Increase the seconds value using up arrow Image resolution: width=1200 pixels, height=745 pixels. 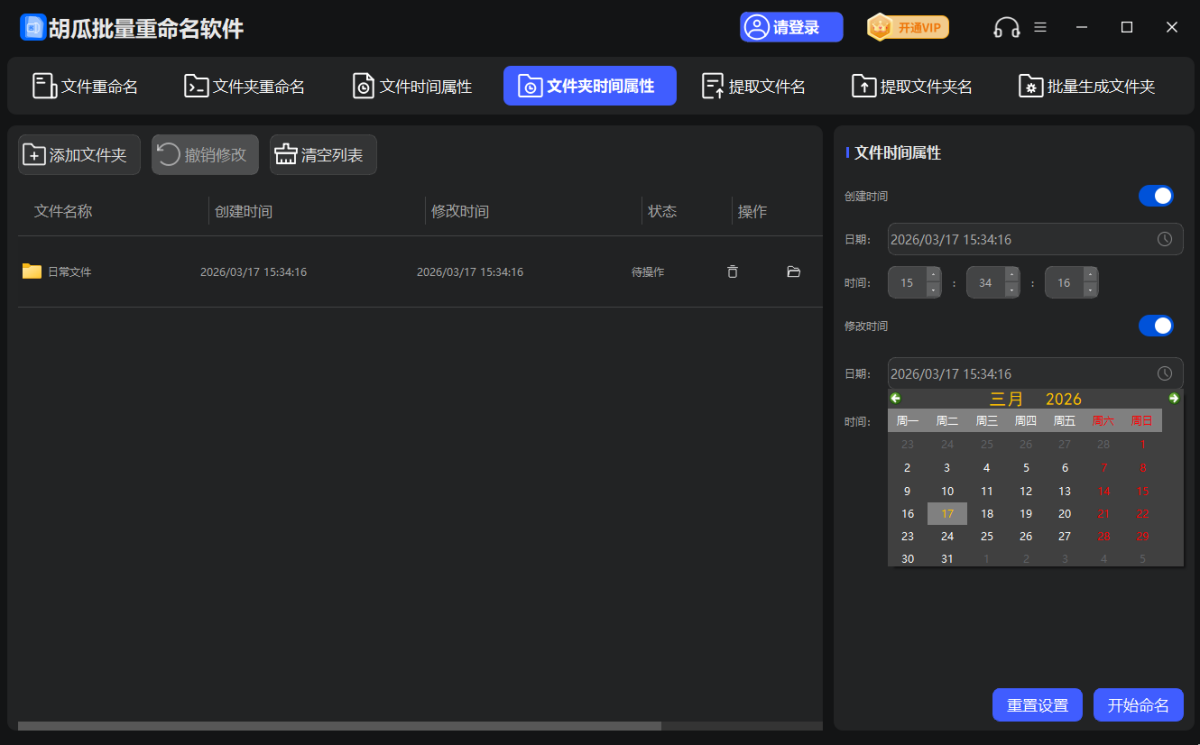click(x=1090, y=275)
